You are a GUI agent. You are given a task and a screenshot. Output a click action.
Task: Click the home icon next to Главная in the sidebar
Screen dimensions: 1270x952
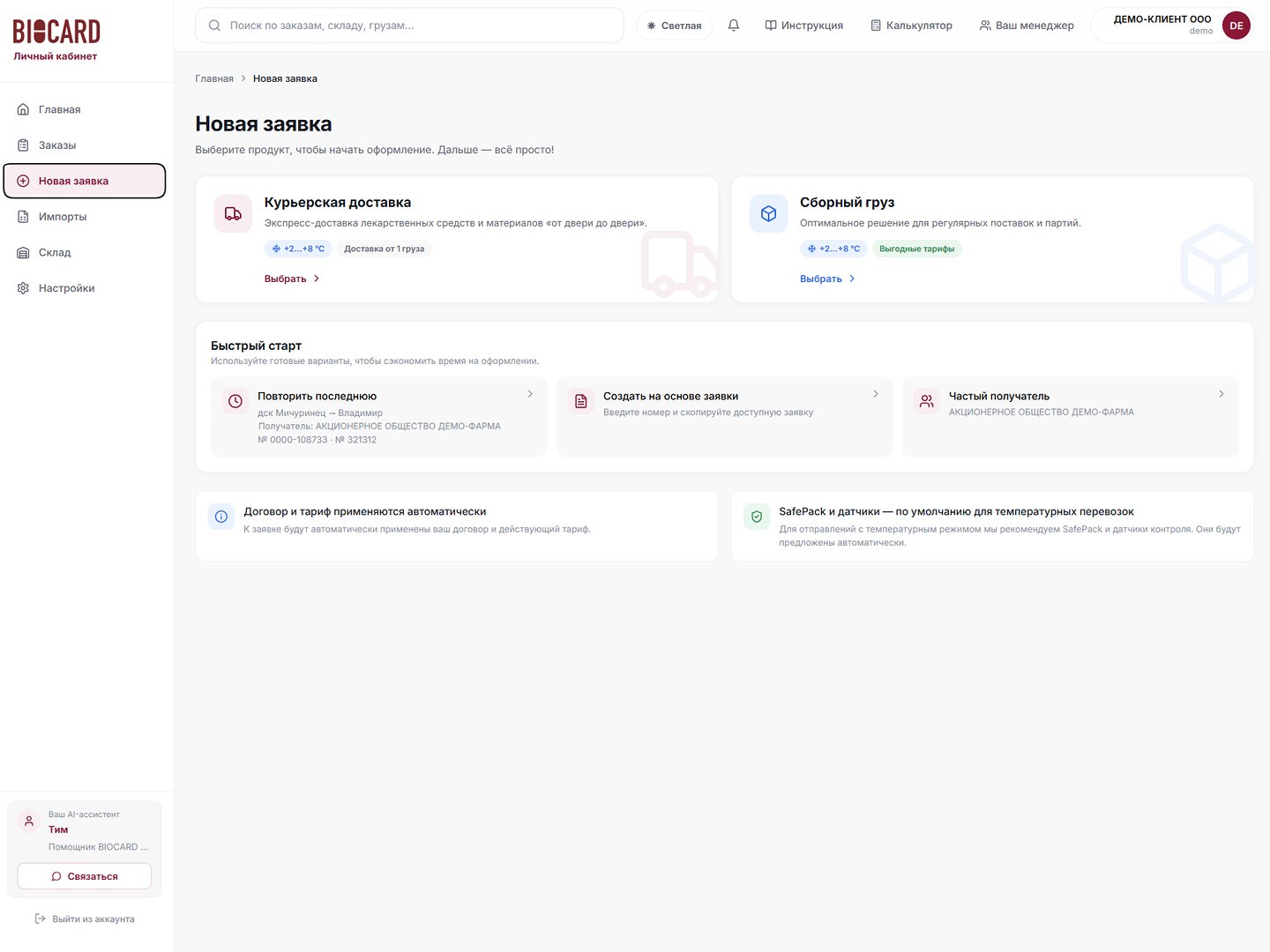tap(24, 109)
